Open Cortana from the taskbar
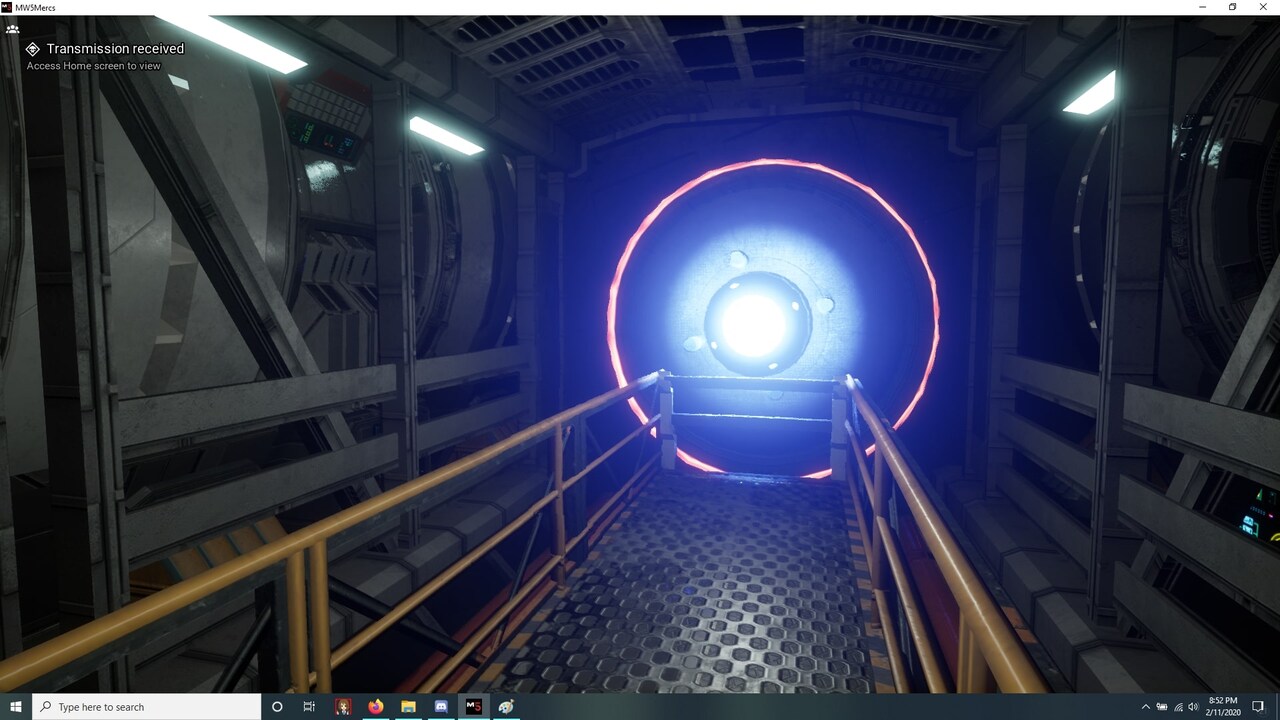The image size is (1280, 720). coord(276,707)
